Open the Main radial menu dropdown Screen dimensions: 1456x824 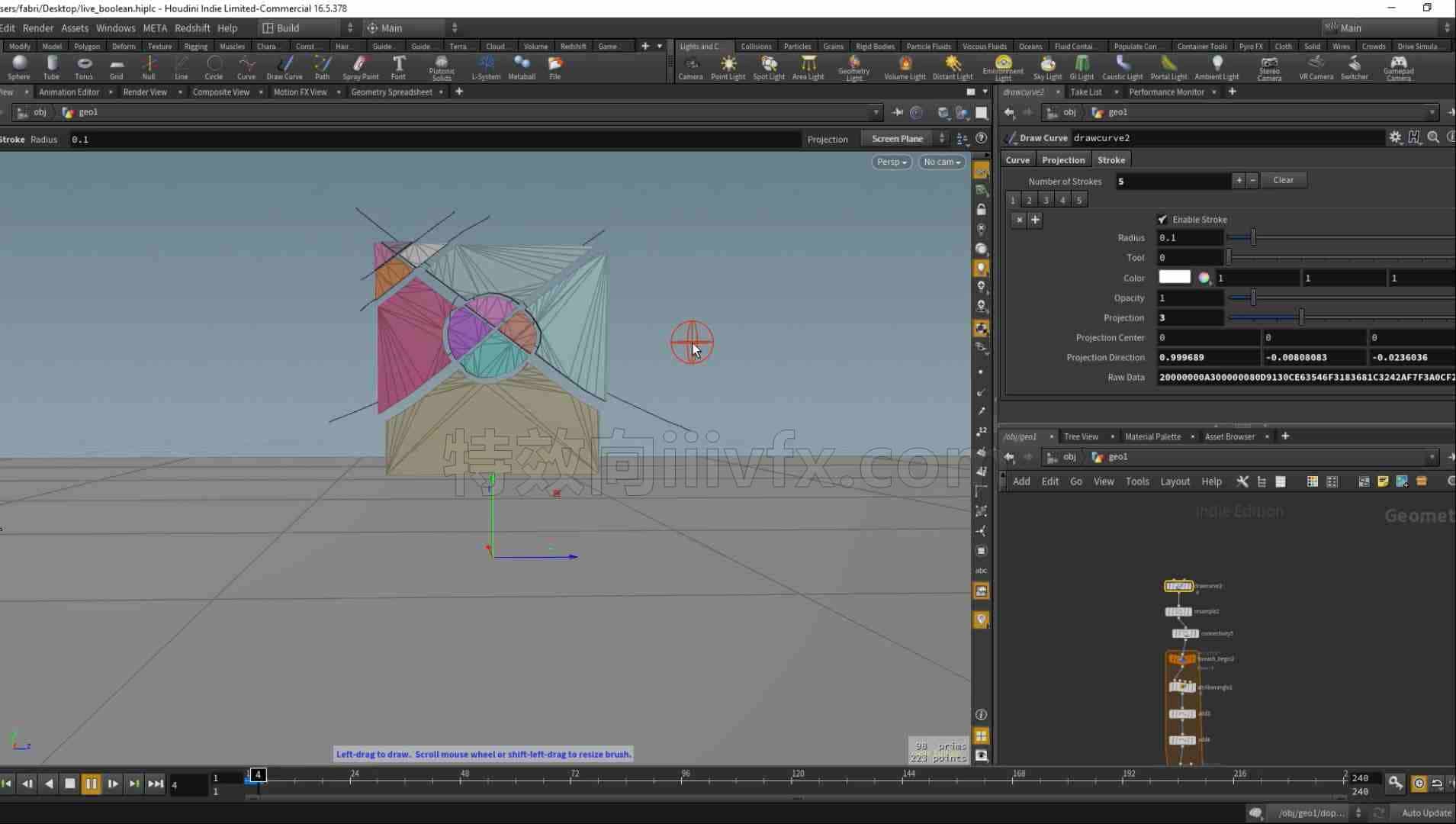(412, 27)
